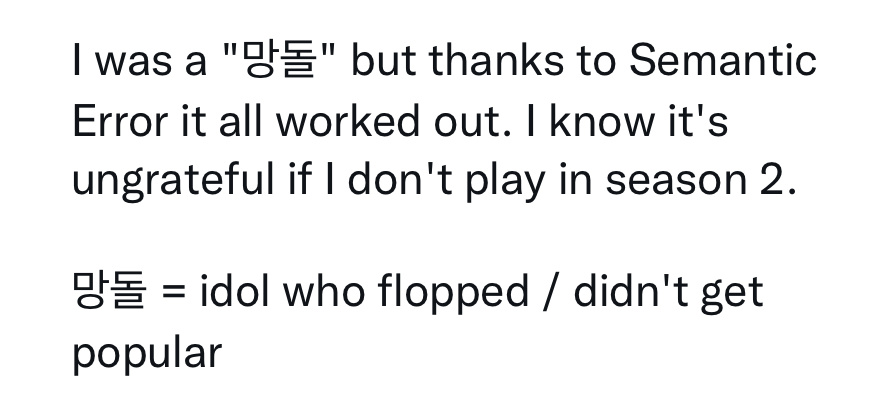
Task: Click the word "ungrateful"
Action: [x=174, y=181]
